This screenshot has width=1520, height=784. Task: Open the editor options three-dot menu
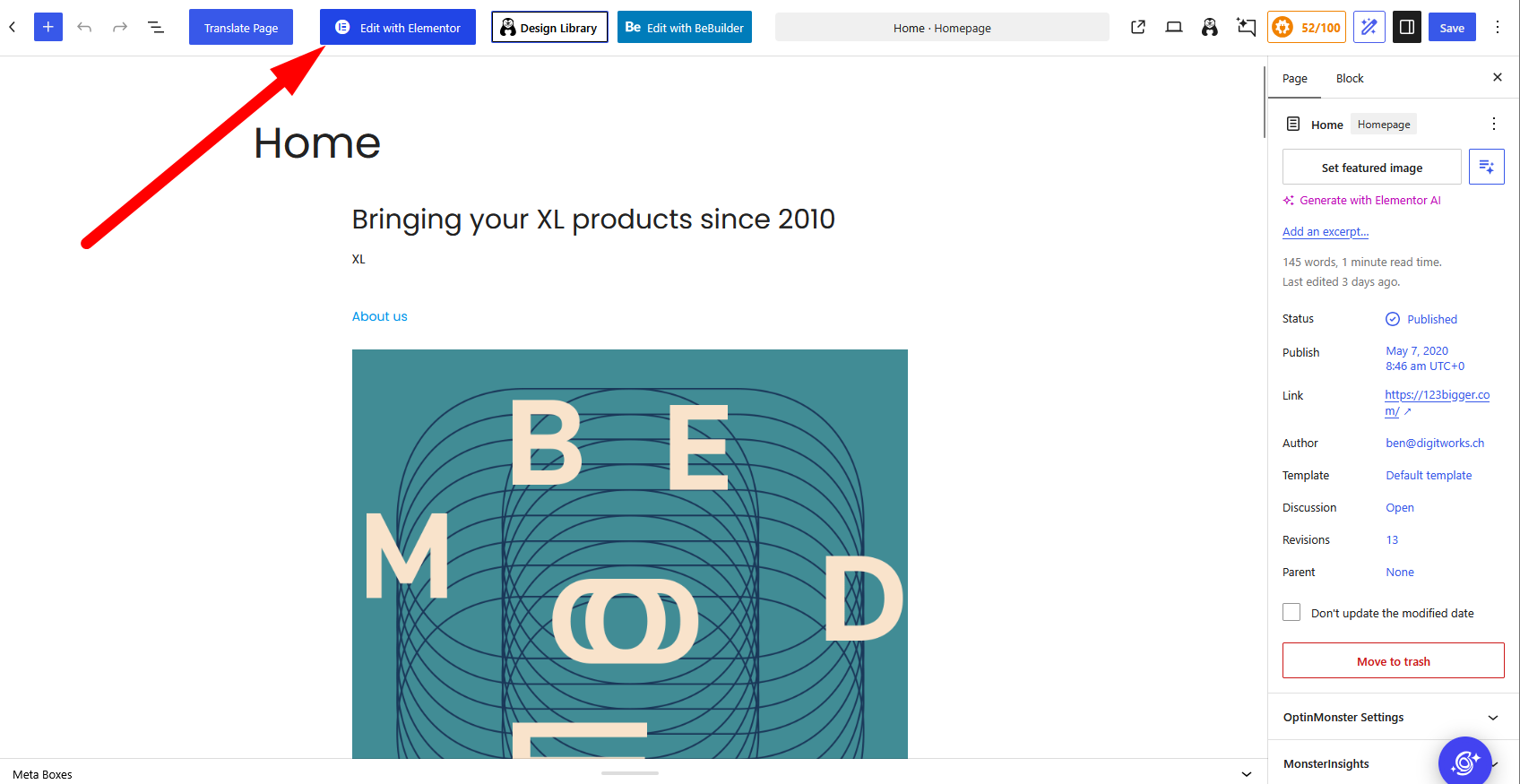click(x=1498, y=27)
